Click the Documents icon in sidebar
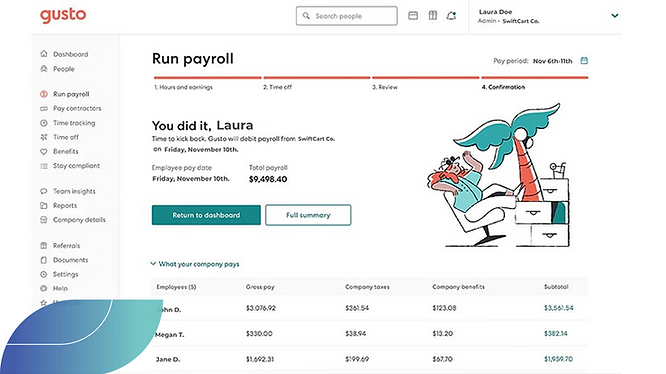 pyautogui.click(x=44, y=260)
